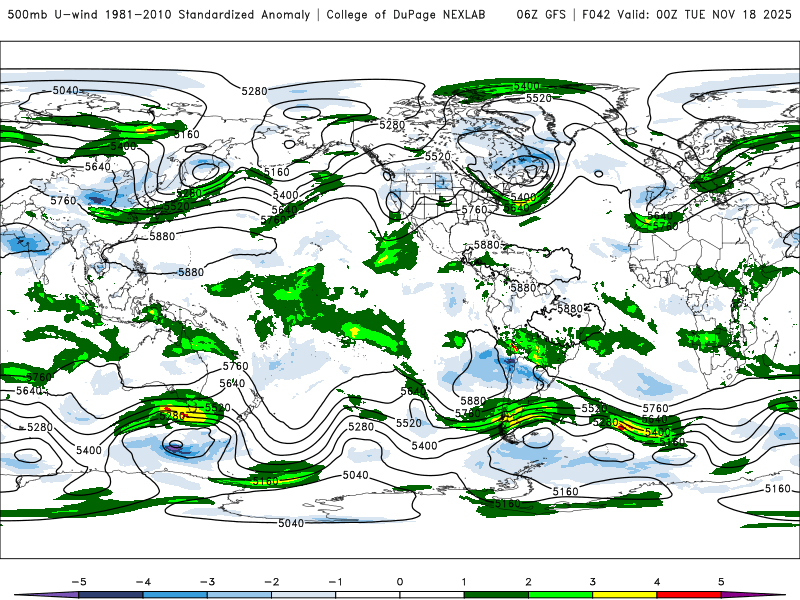Click the '2' colorbar tick label
The width and height of the screenshot is (800, 600).
coord(529,582)
